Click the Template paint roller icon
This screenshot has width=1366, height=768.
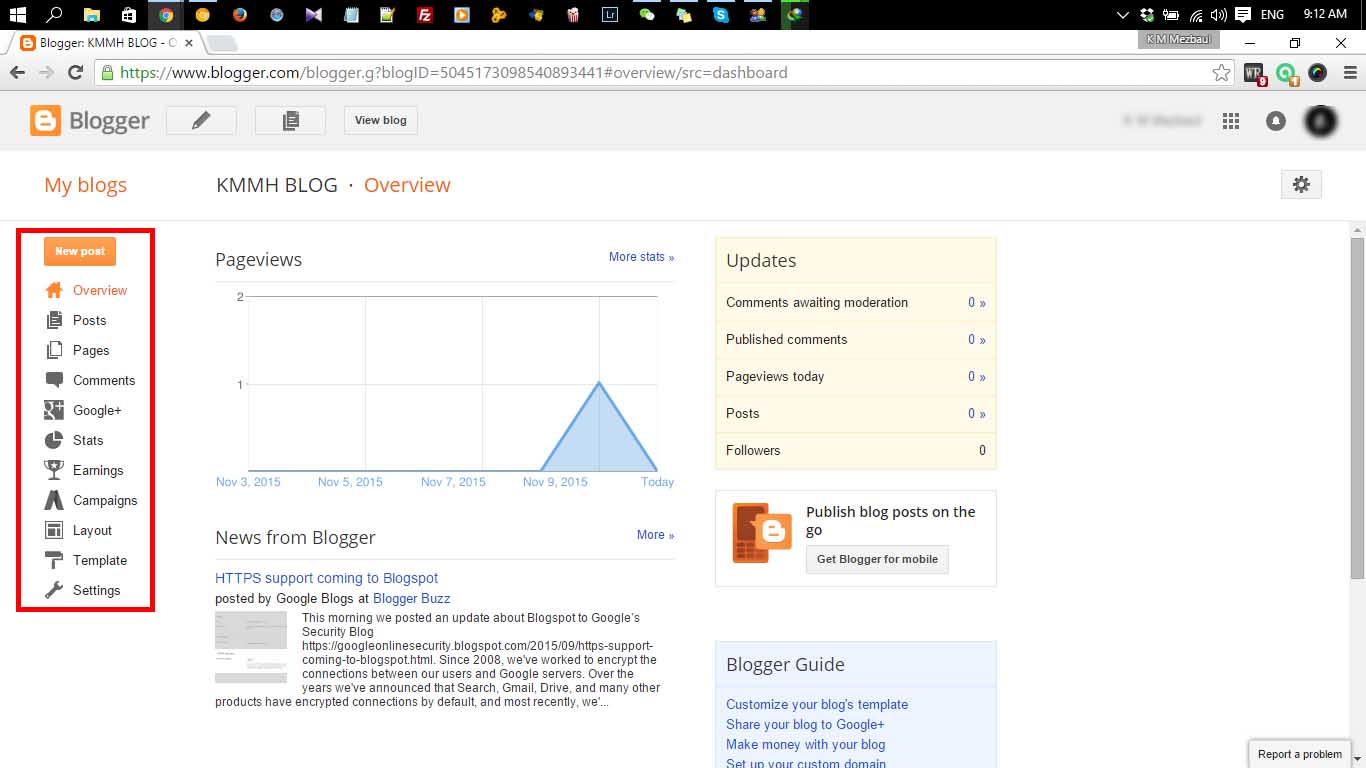click(x=54, y=560)
